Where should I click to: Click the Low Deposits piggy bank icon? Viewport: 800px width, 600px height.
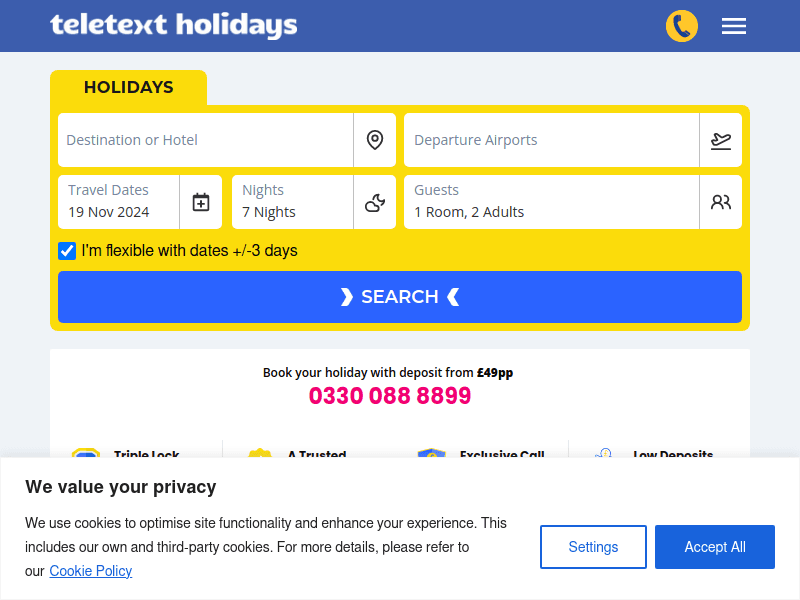pyautogui.click(x=603, y=456)
